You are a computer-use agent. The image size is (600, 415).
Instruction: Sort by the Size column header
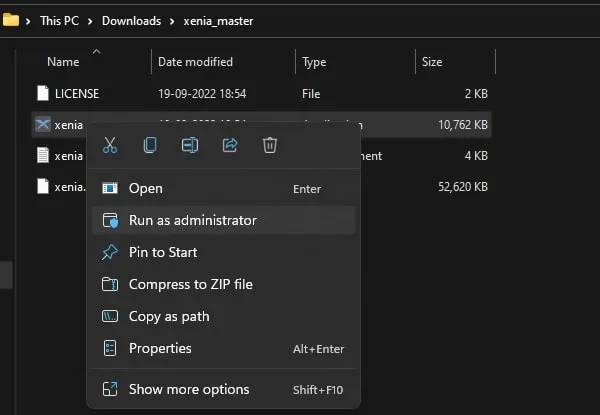(x=432, y=62)
